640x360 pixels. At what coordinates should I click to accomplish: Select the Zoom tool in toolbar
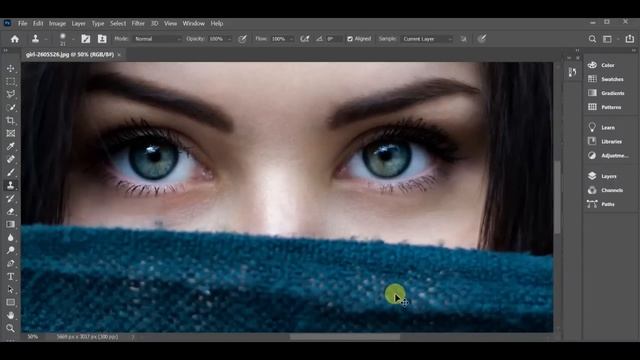point(11,328)
